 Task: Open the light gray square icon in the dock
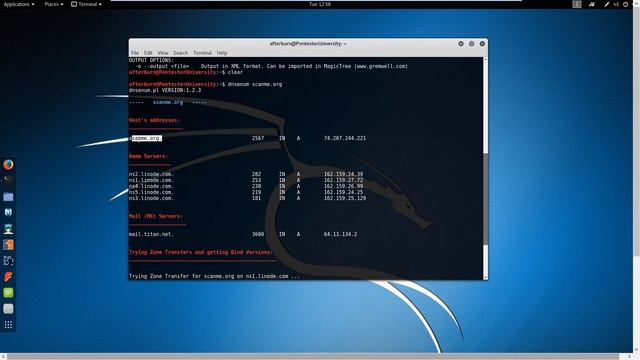tap(8, 309)
